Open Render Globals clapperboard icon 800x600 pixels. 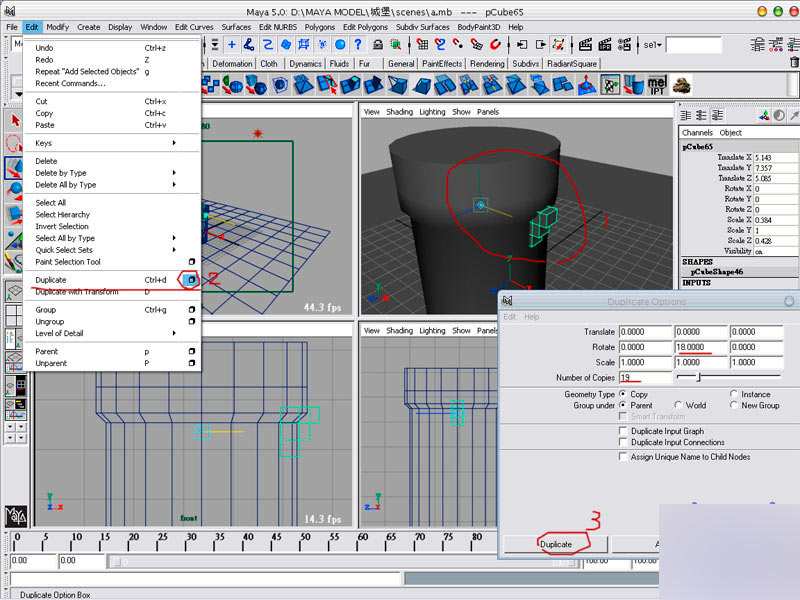tap(624, 45)
